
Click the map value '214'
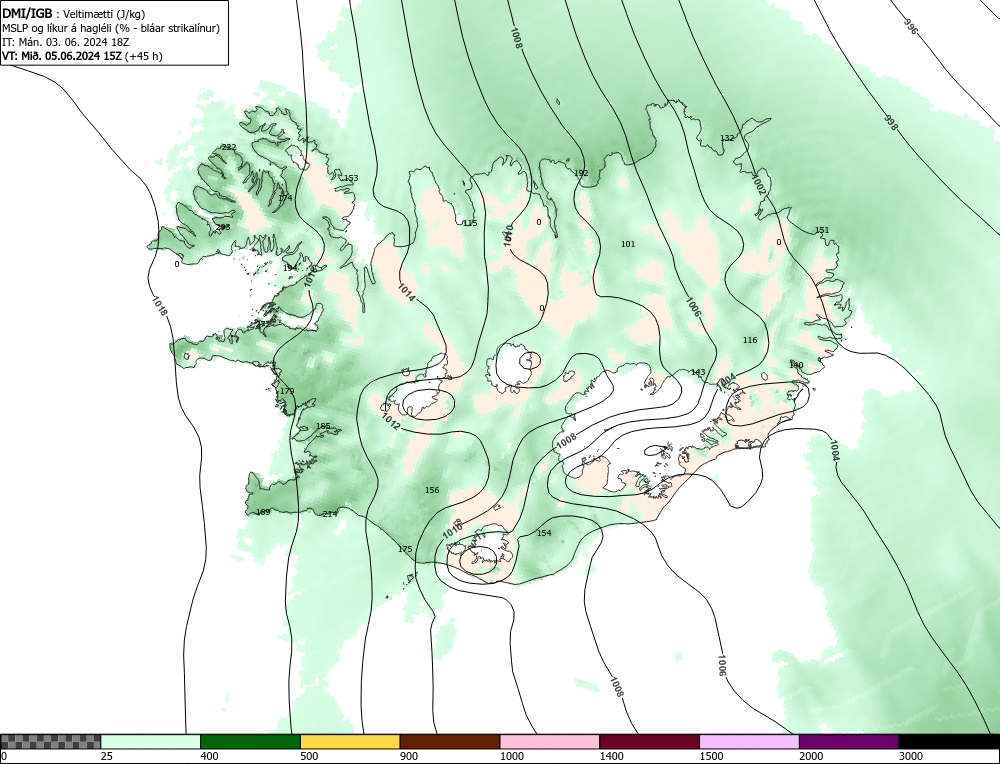[x=330, y=514]
